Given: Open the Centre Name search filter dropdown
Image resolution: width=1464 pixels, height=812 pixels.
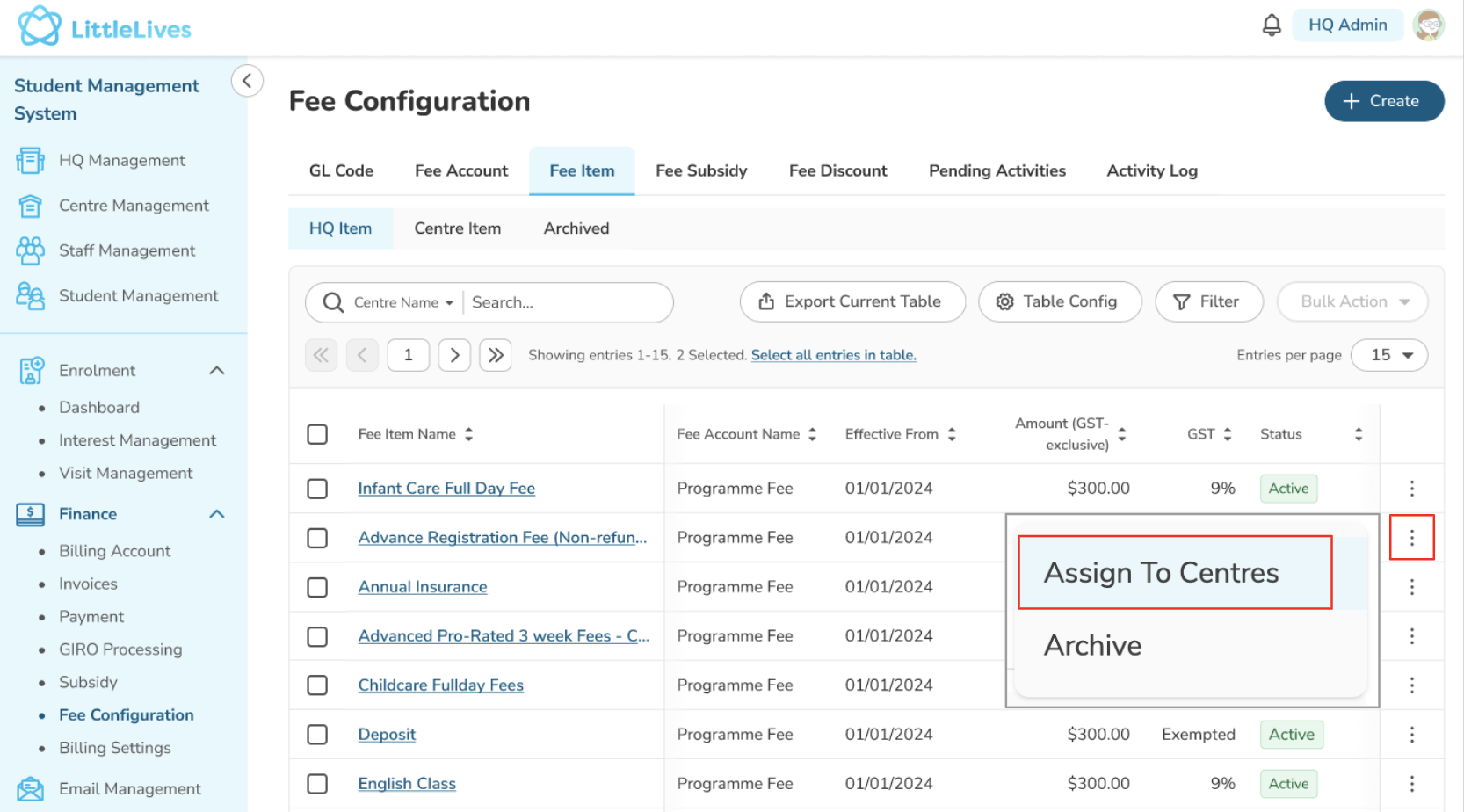Looking at the screenshot, I should point(403,302).
